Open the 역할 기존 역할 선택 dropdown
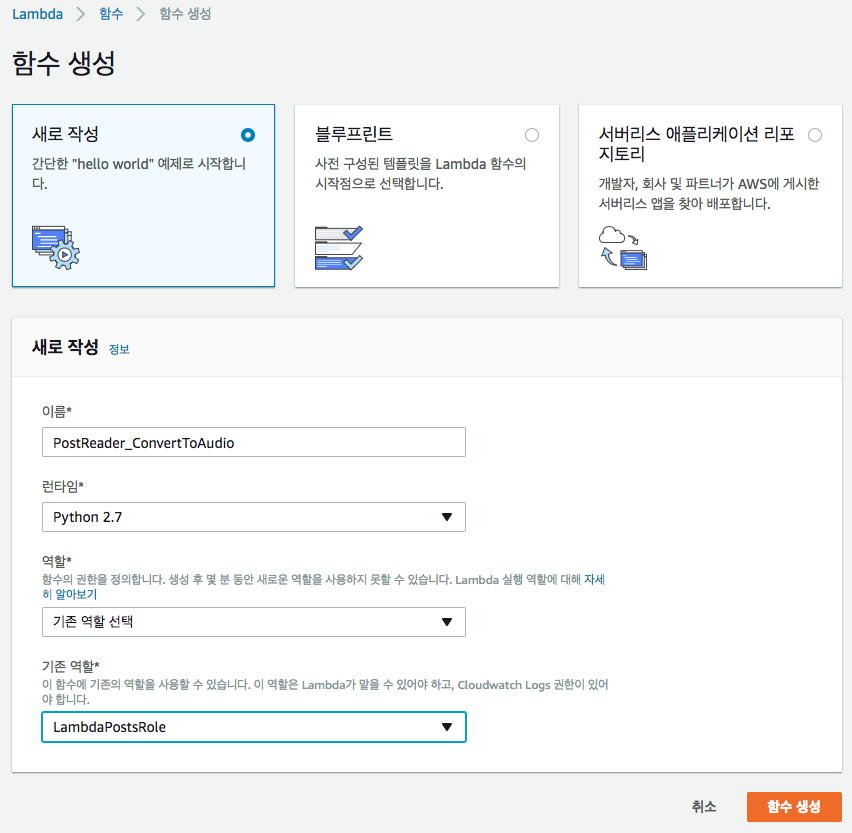 [254, 622]
